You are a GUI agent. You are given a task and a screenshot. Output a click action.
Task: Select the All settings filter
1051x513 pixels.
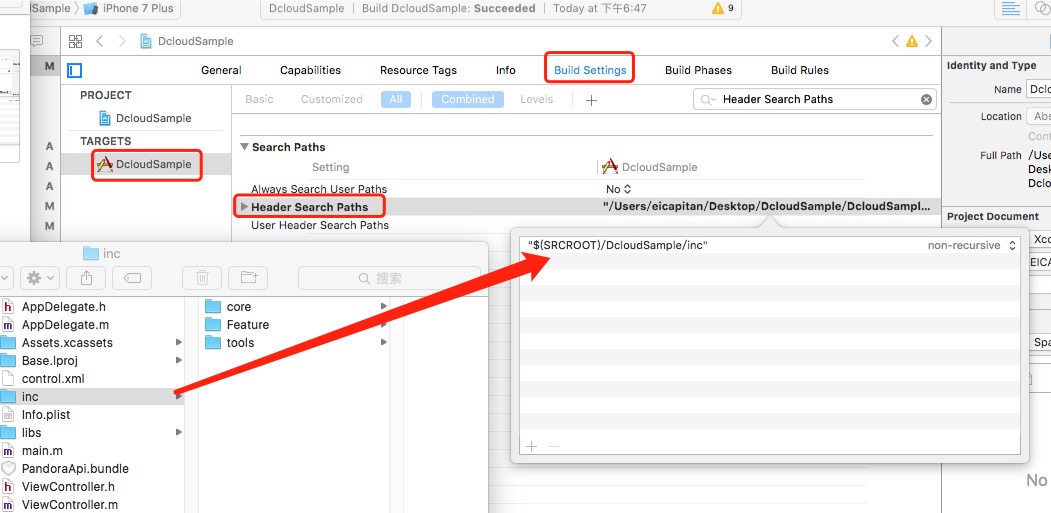(395, 99)
